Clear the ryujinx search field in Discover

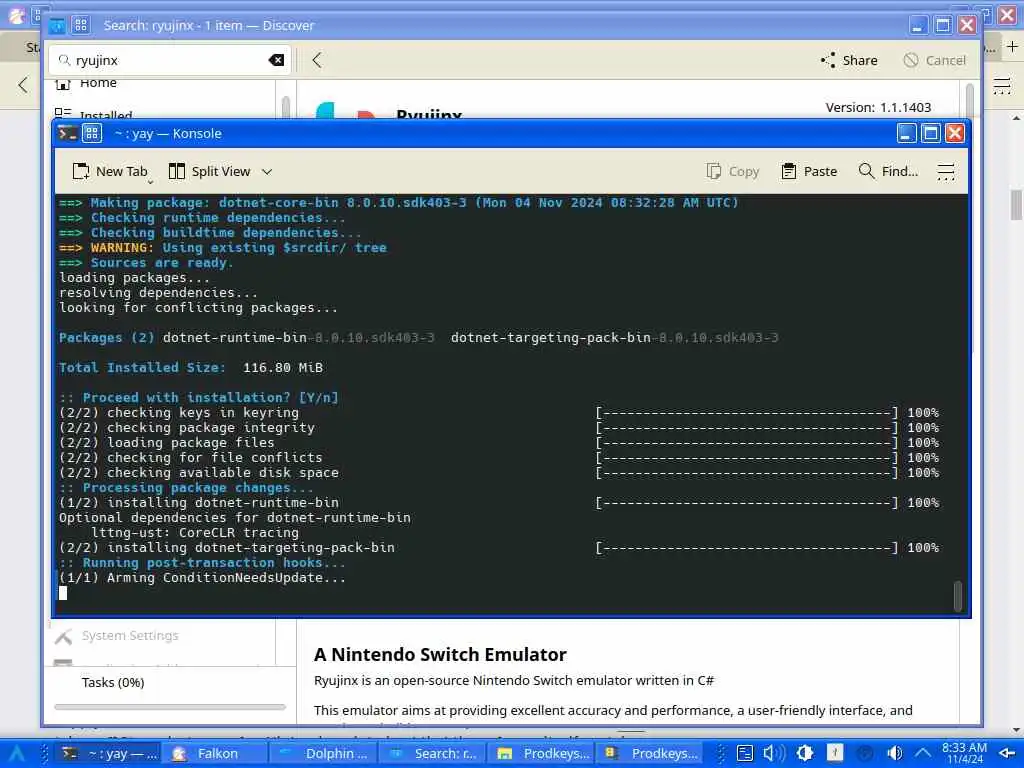[276, 60]
